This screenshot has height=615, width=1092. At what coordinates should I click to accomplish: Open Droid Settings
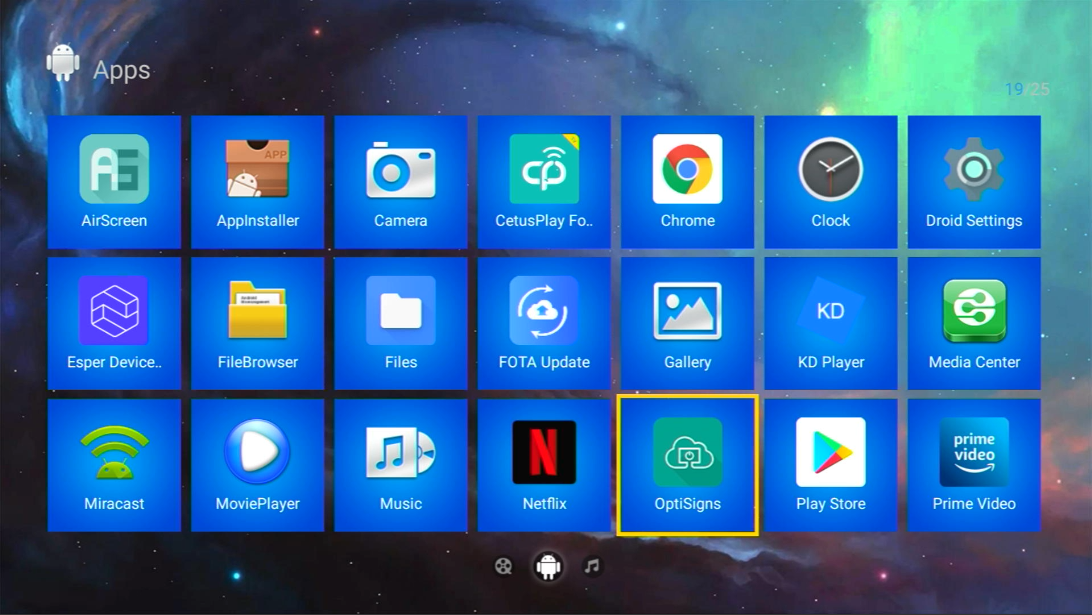click(974, 182)
